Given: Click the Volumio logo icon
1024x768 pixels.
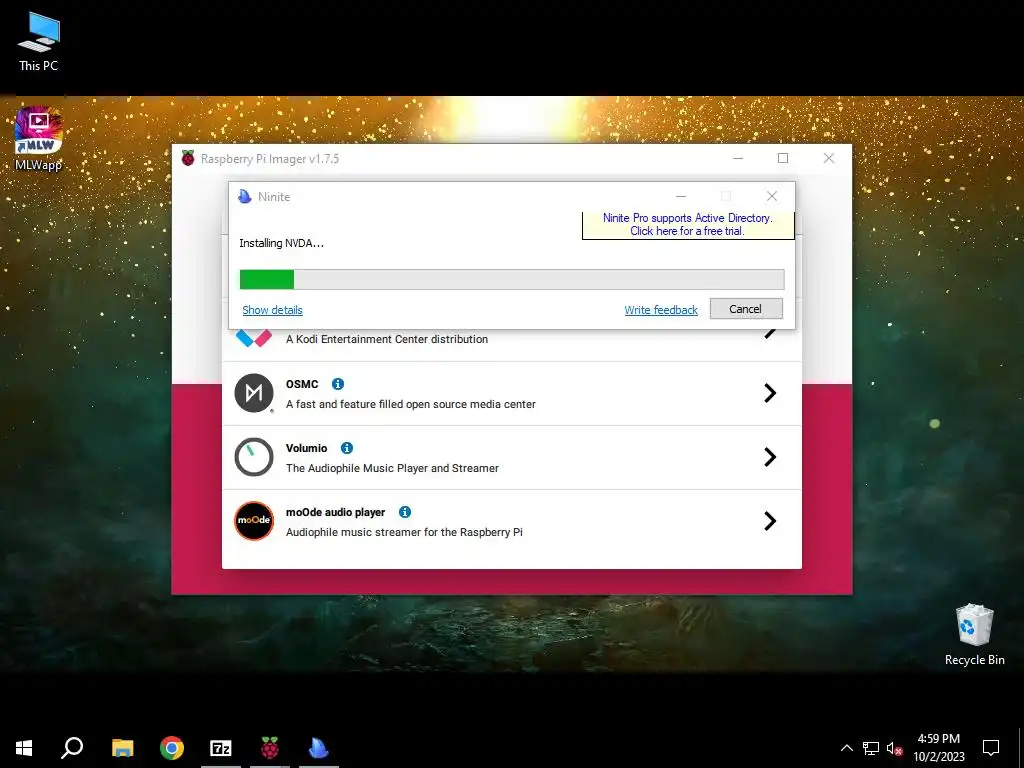Looking at the screenshot, I should (x=254, y=457).
